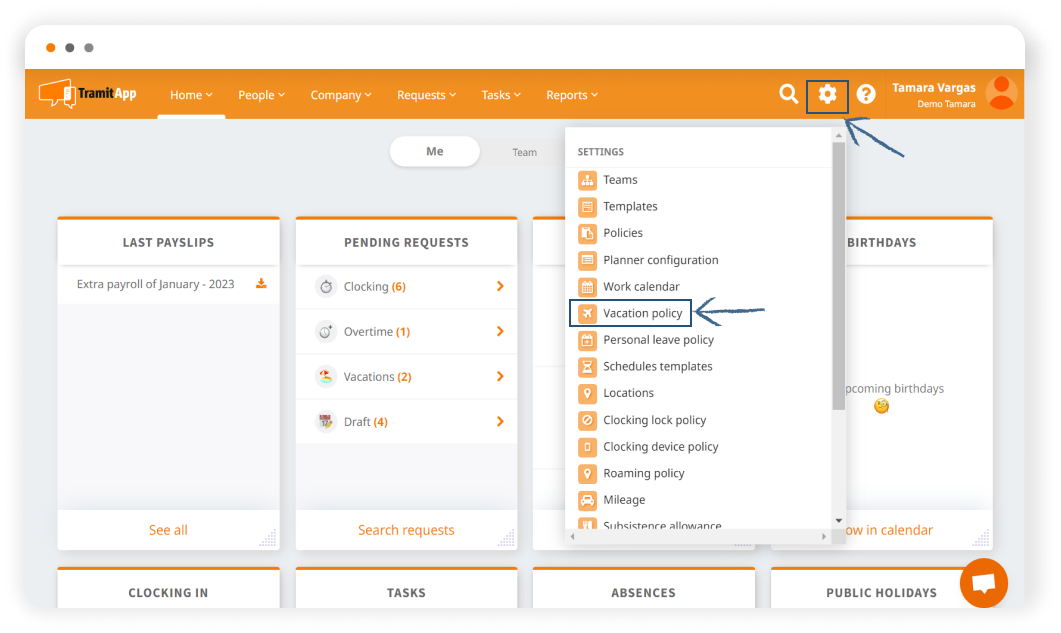Expand the People dropdown menu

click(x=261, y=95)
